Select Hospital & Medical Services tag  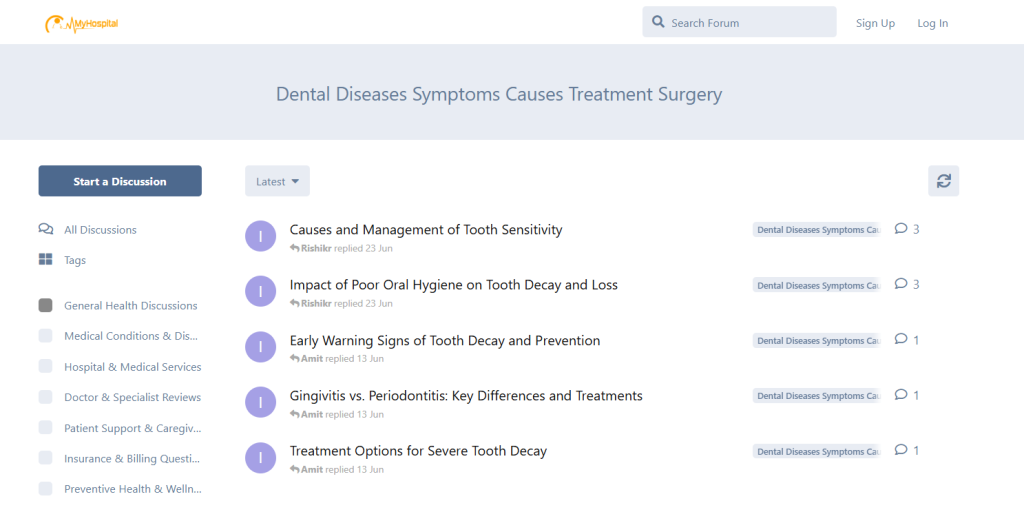tap(132, 367)
